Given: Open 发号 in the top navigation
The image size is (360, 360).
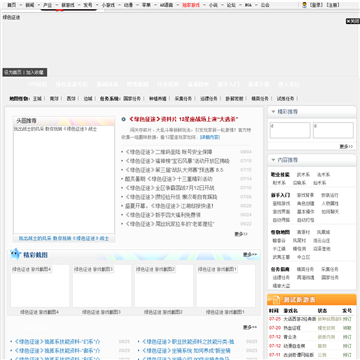Looking at the screenshot, I should (x=88, y=5).
